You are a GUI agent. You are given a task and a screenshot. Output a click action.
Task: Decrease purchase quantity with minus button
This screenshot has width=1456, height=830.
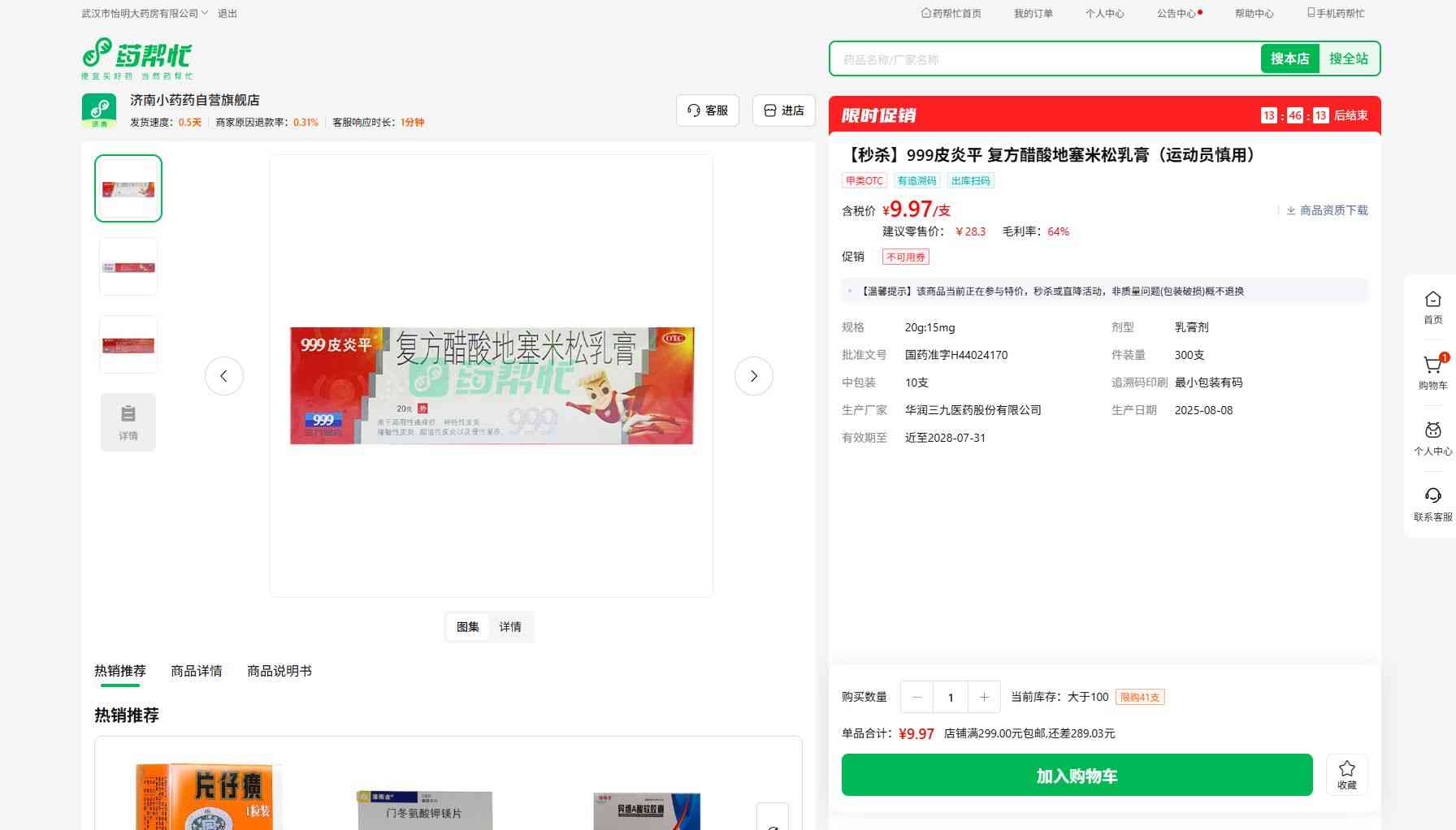tap(916, 697)
